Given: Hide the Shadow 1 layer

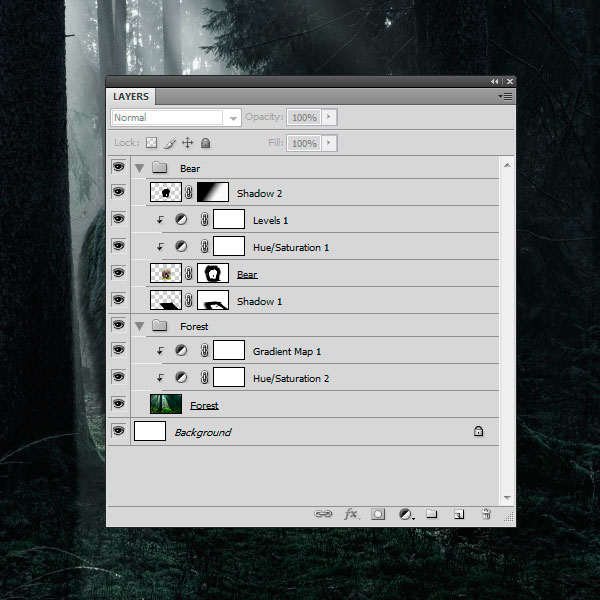Looking at the screenshot, I should coord(119,300).
